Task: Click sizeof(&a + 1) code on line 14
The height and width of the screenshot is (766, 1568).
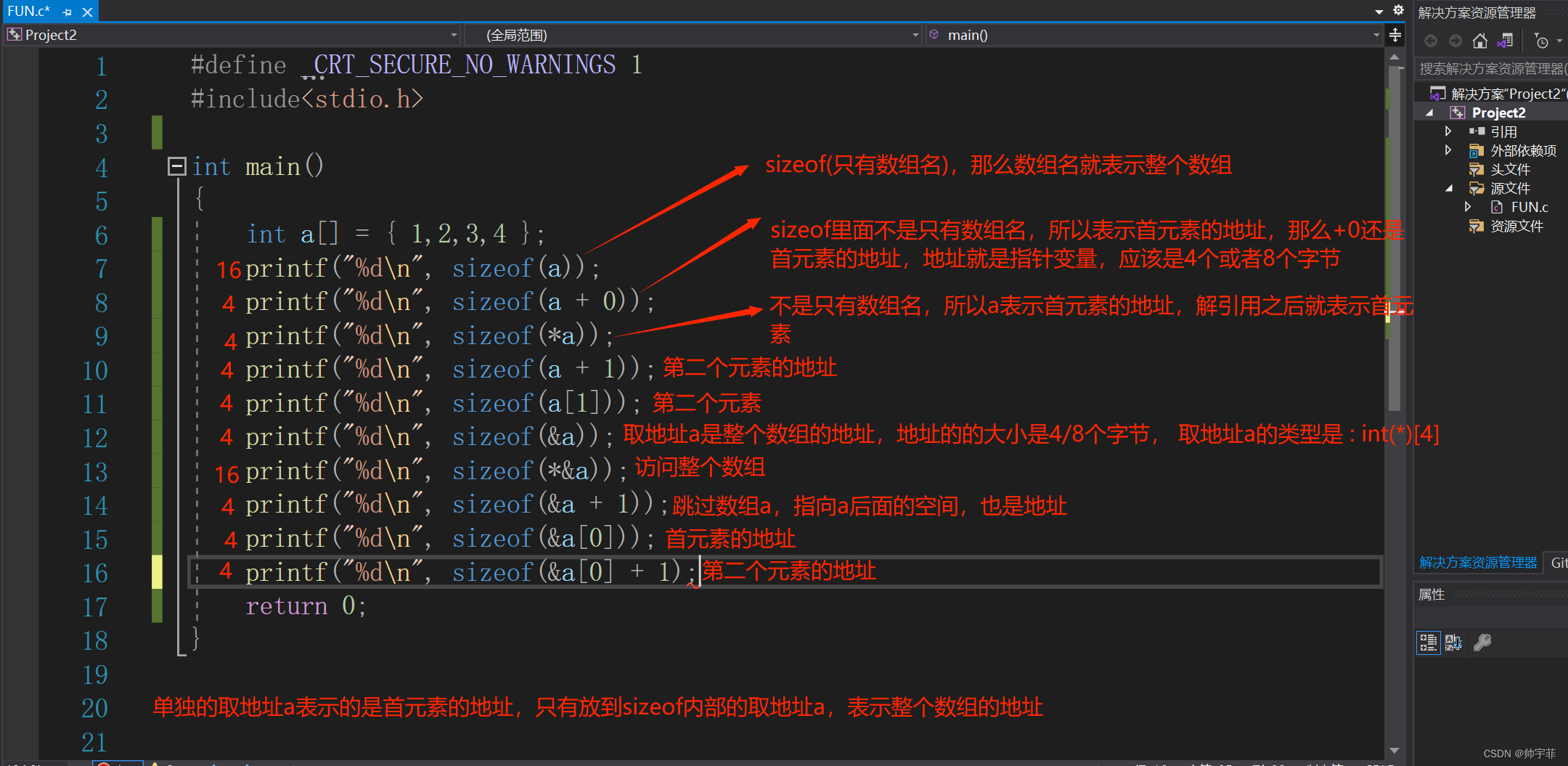Action: click(552, 505)
